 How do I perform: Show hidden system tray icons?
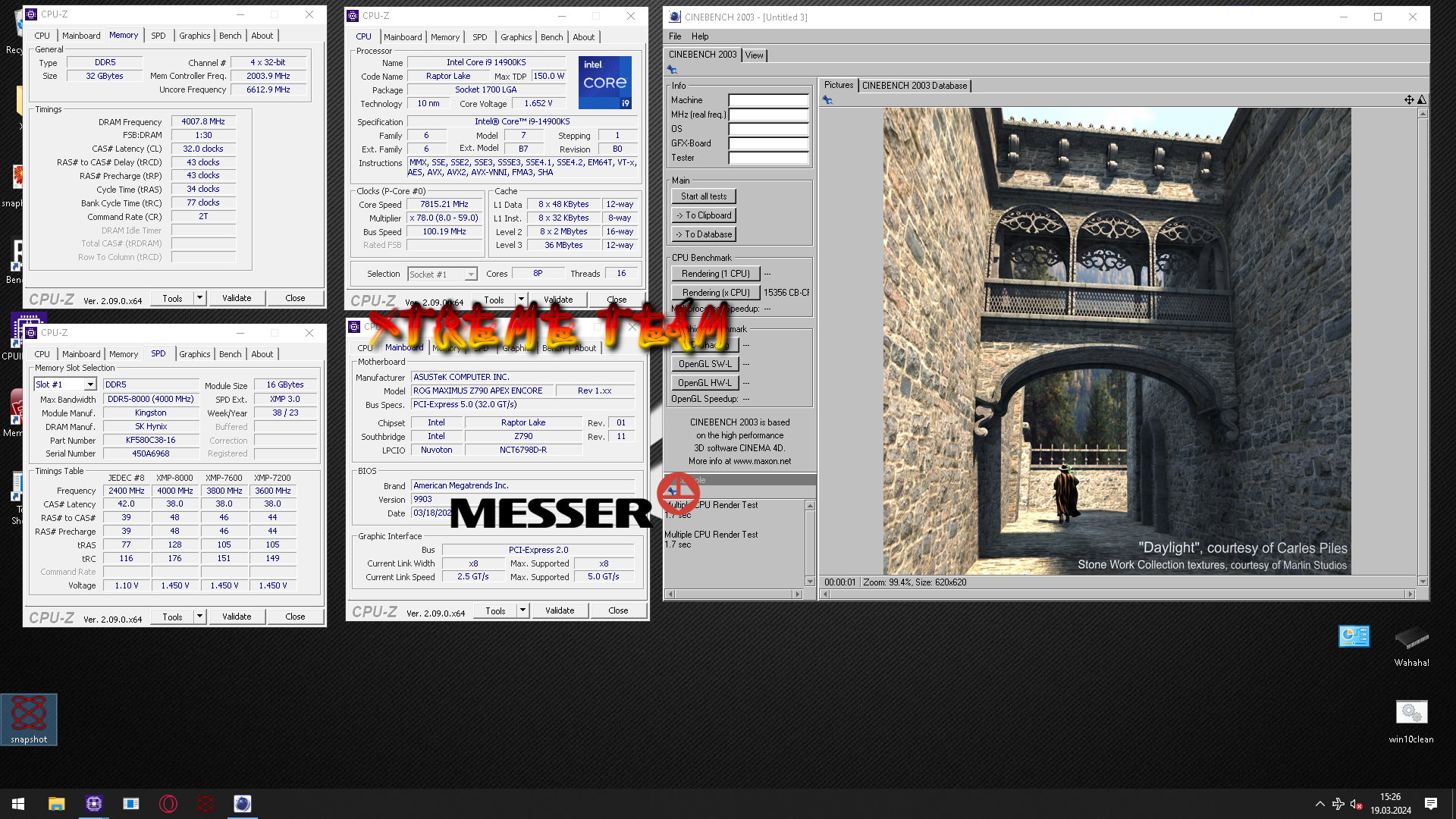[x=1319, y=804]
